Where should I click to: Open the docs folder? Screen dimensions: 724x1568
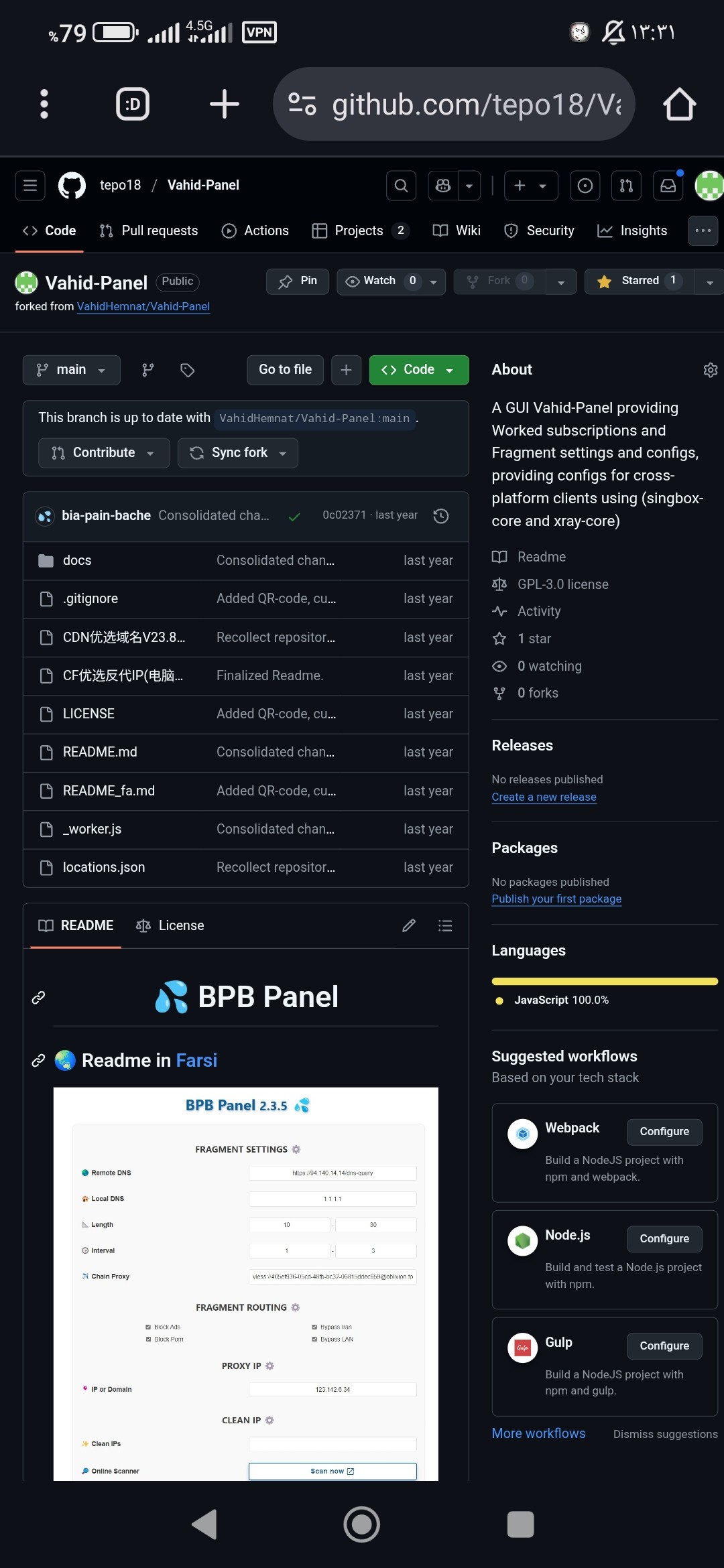[x=77, y=560]
